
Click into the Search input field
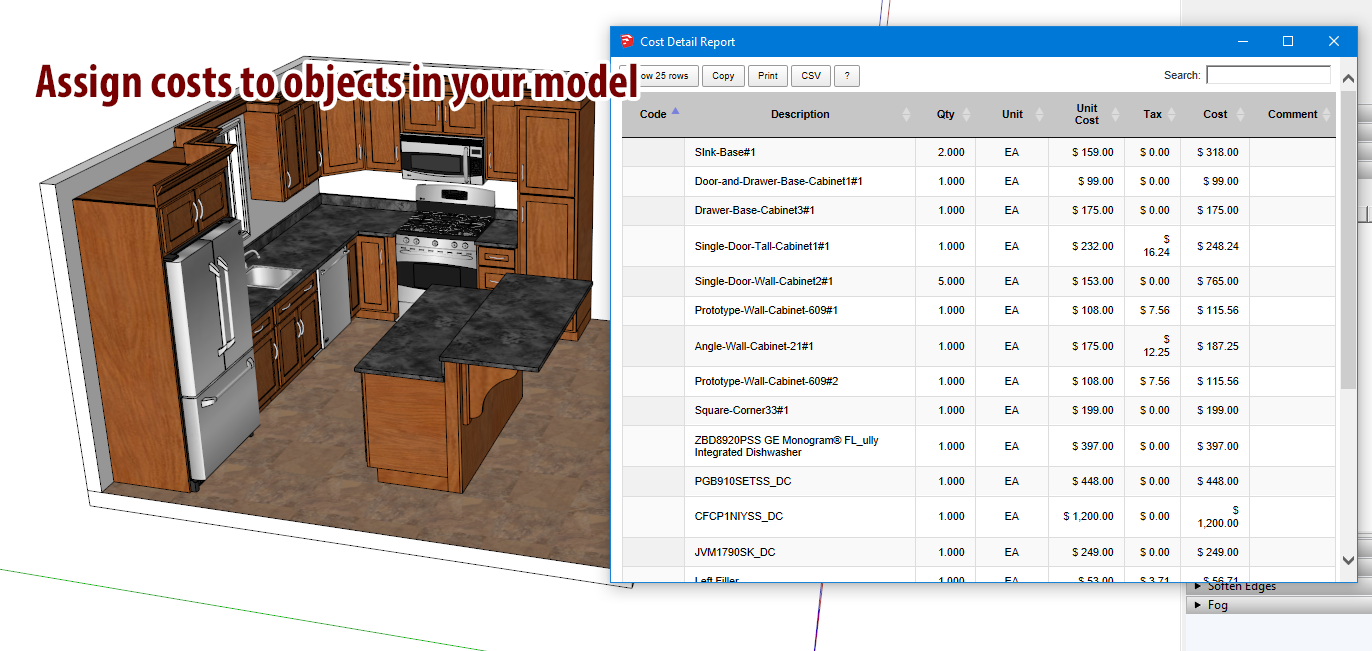[1268, 75]
